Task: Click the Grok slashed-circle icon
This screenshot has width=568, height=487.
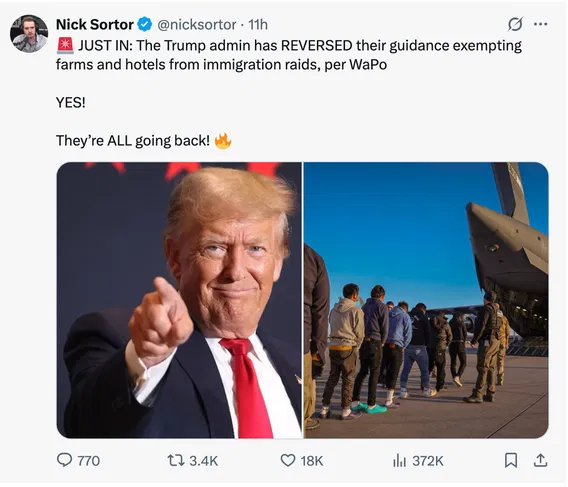Action: pyautogui.click(x=515, y=24)
